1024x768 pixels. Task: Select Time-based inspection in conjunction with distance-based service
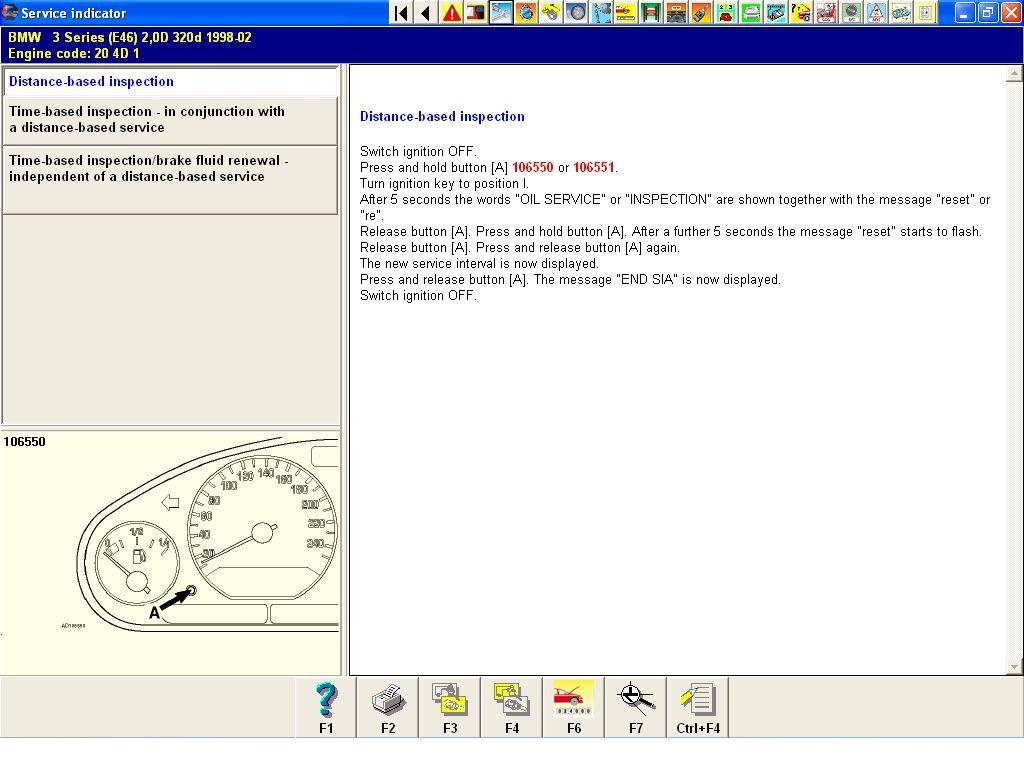tap(170, 120)
